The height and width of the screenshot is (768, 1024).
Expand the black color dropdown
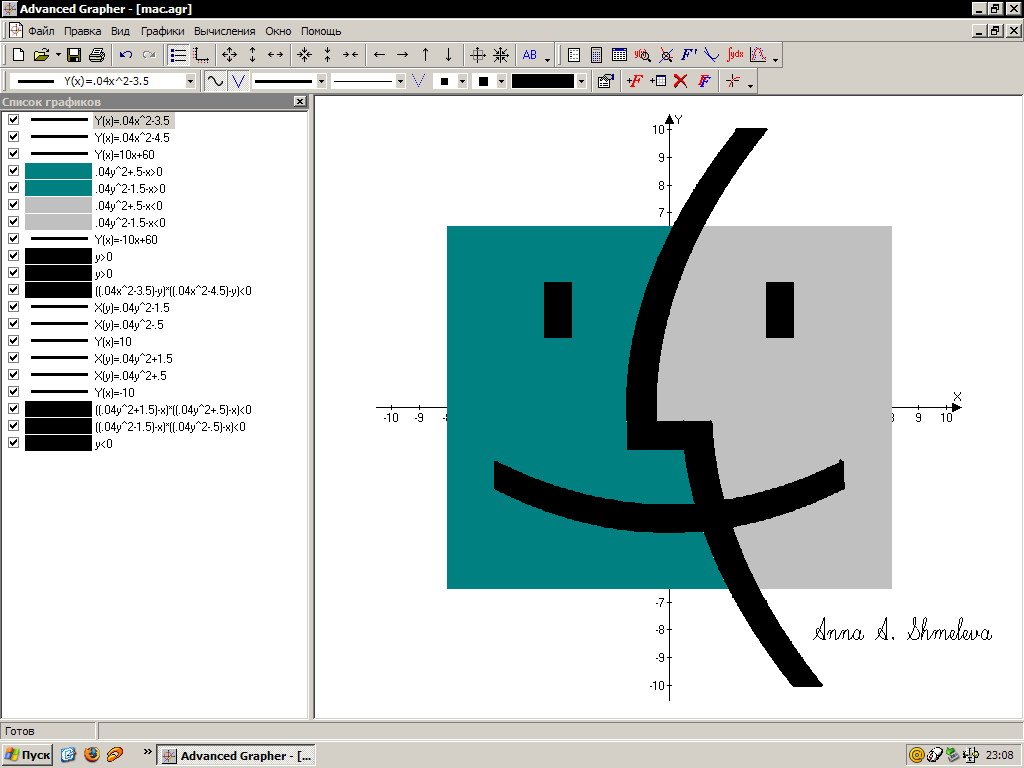(x=581, y=81)
